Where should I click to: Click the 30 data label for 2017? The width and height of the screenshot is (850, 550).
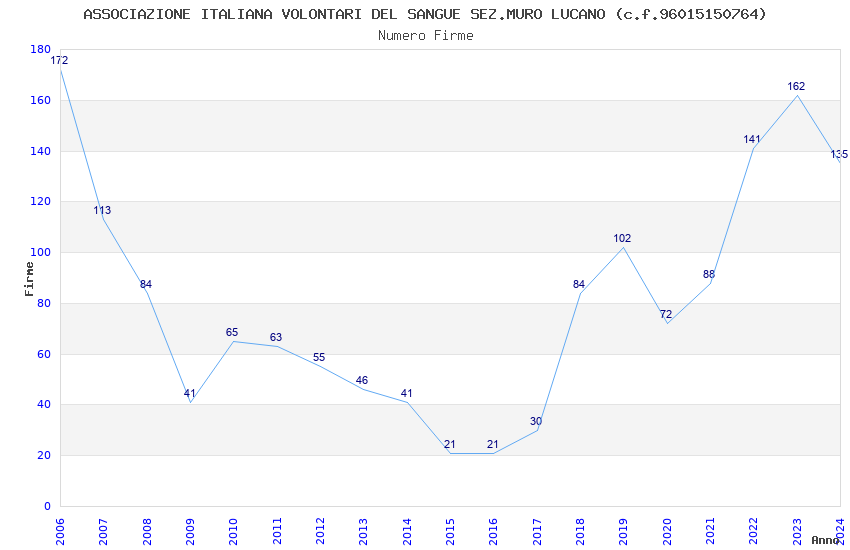pyautogui.click(x=536, y=422)
